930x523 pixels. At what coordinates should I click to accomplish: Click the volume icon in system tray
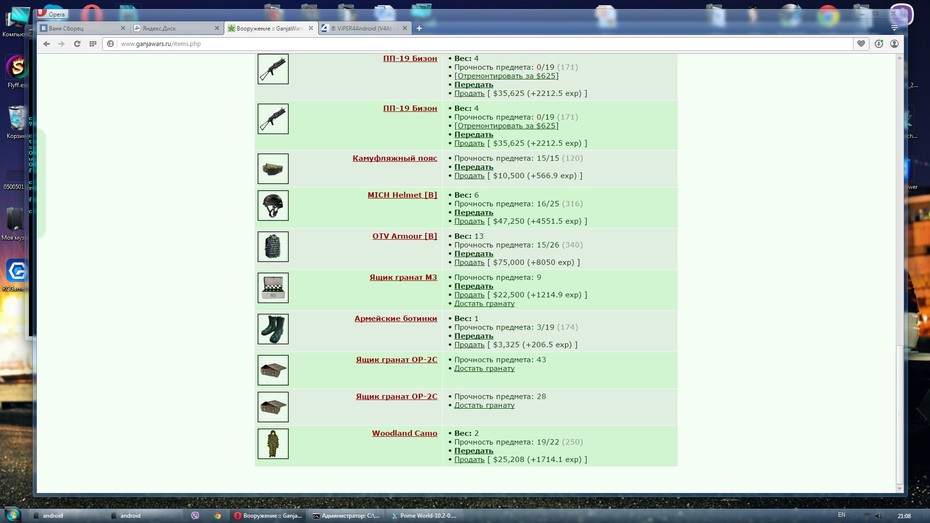879,516
